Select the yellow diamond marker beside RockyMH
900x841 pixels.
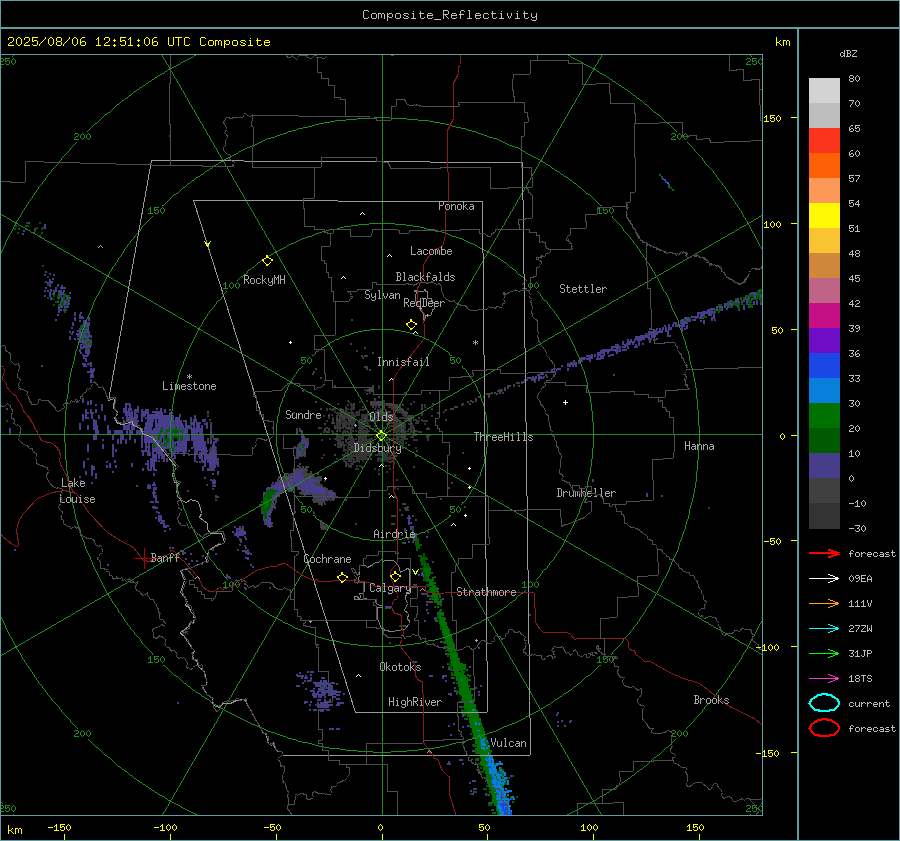[x=267, y=261]
